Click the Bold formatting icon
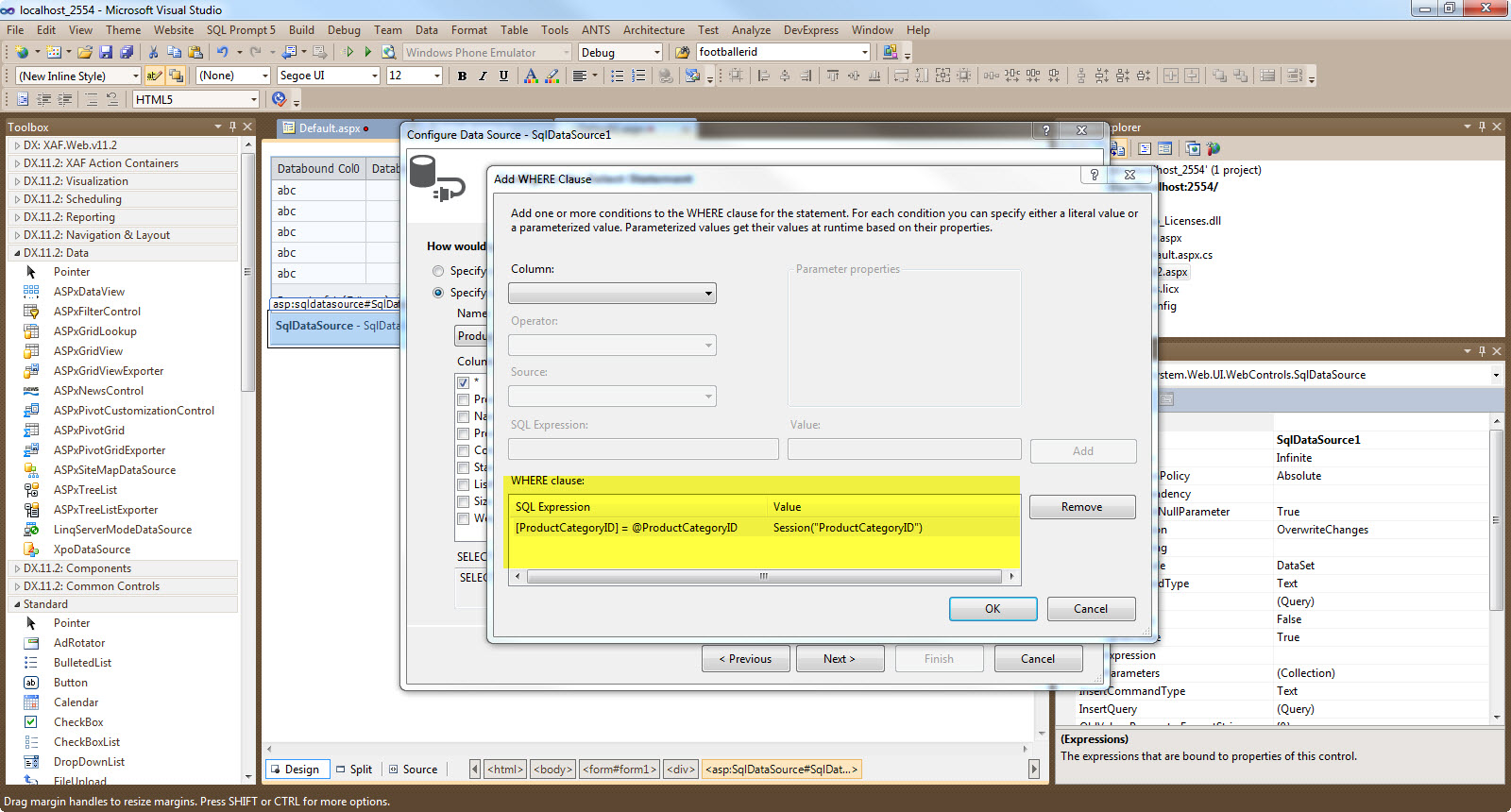 (x=462, y=76)
